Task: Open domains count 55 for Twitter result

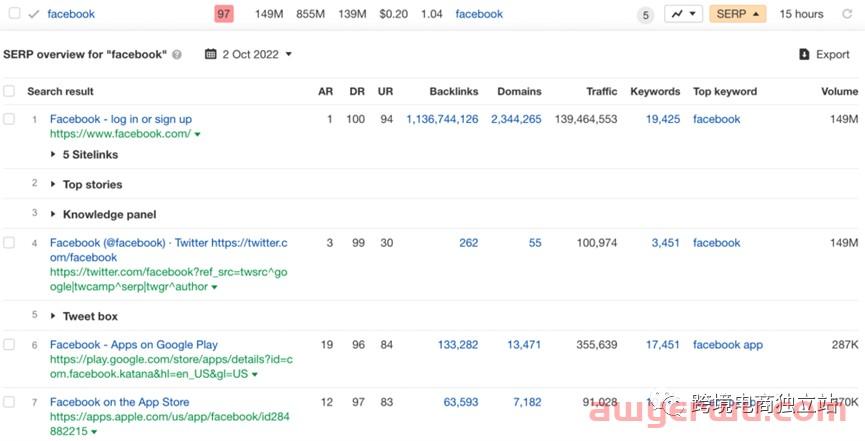Action: click(x=535, y=243)
